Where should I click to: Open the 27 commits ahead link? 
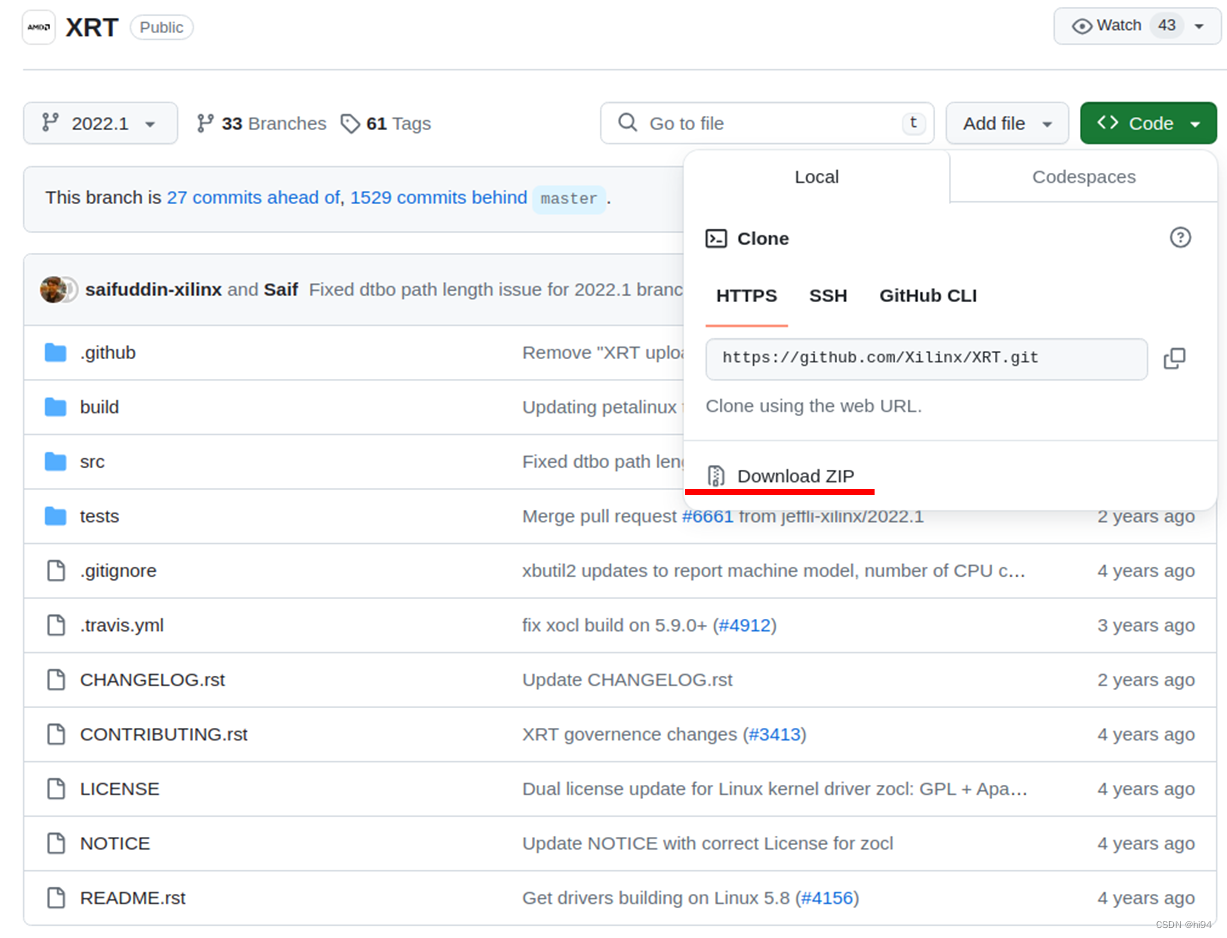[x=253, y=198]
